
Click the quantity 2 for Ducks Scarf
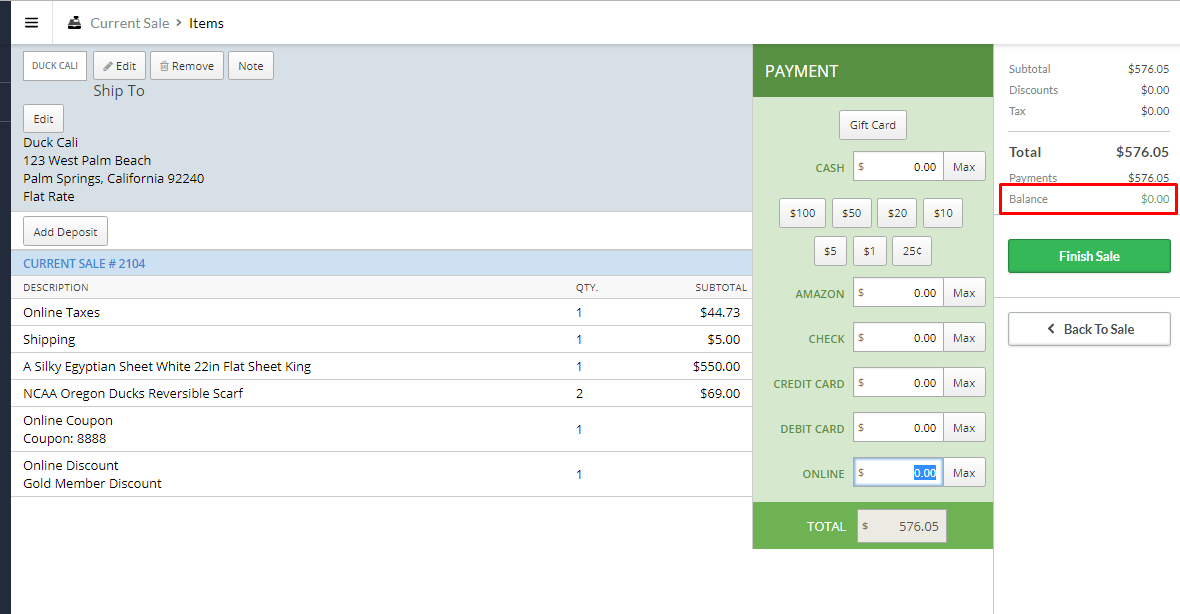click(579, 394)
